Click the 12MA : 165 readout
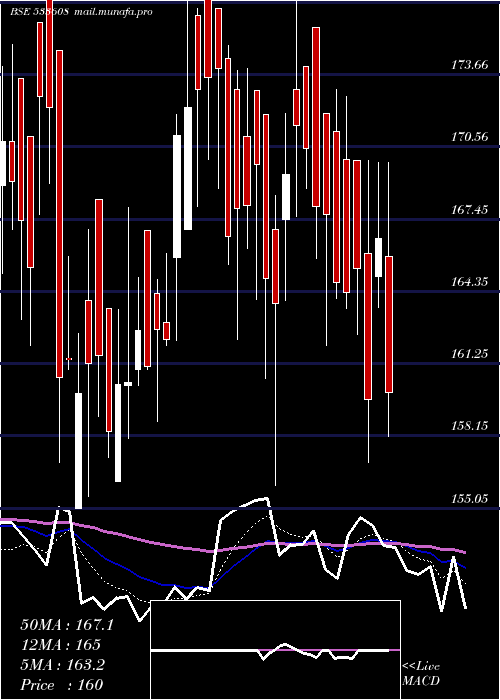The width and height of the screenshot is (500, 700). click(x=60, y=645)
